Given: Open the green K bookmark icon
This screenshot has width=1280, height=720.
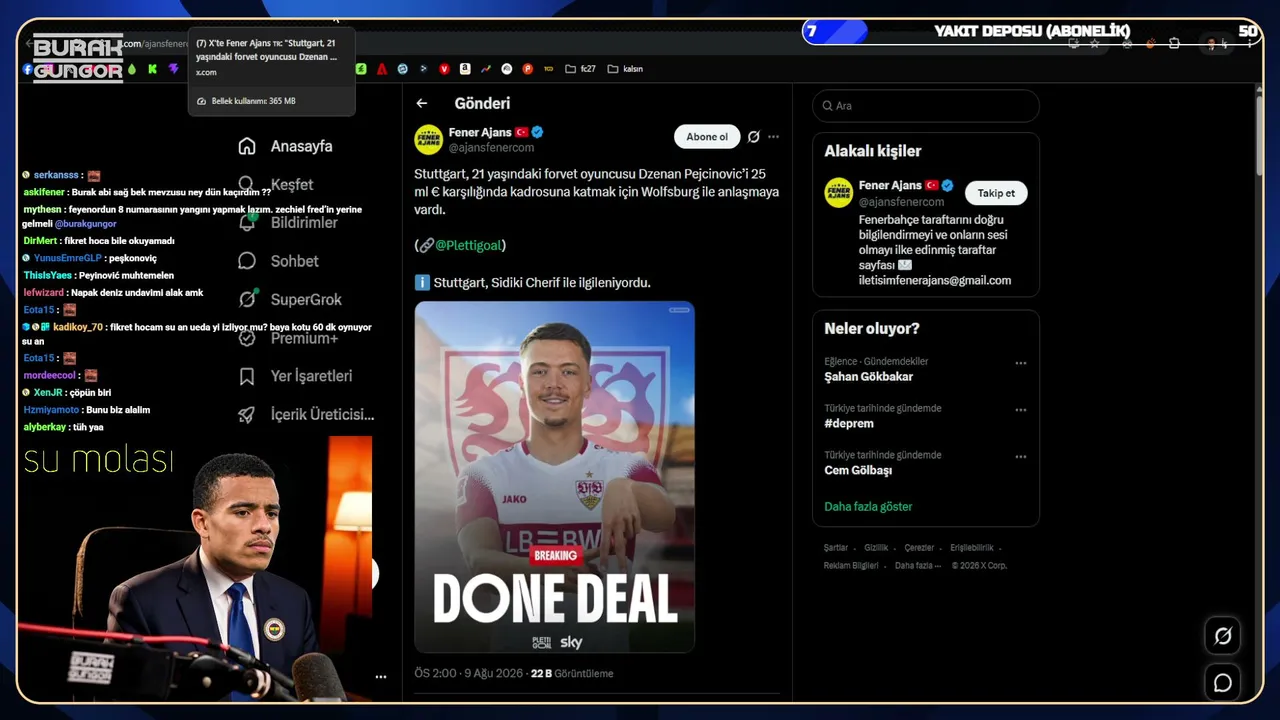Looking at the screenshot, I should [152, 69].
